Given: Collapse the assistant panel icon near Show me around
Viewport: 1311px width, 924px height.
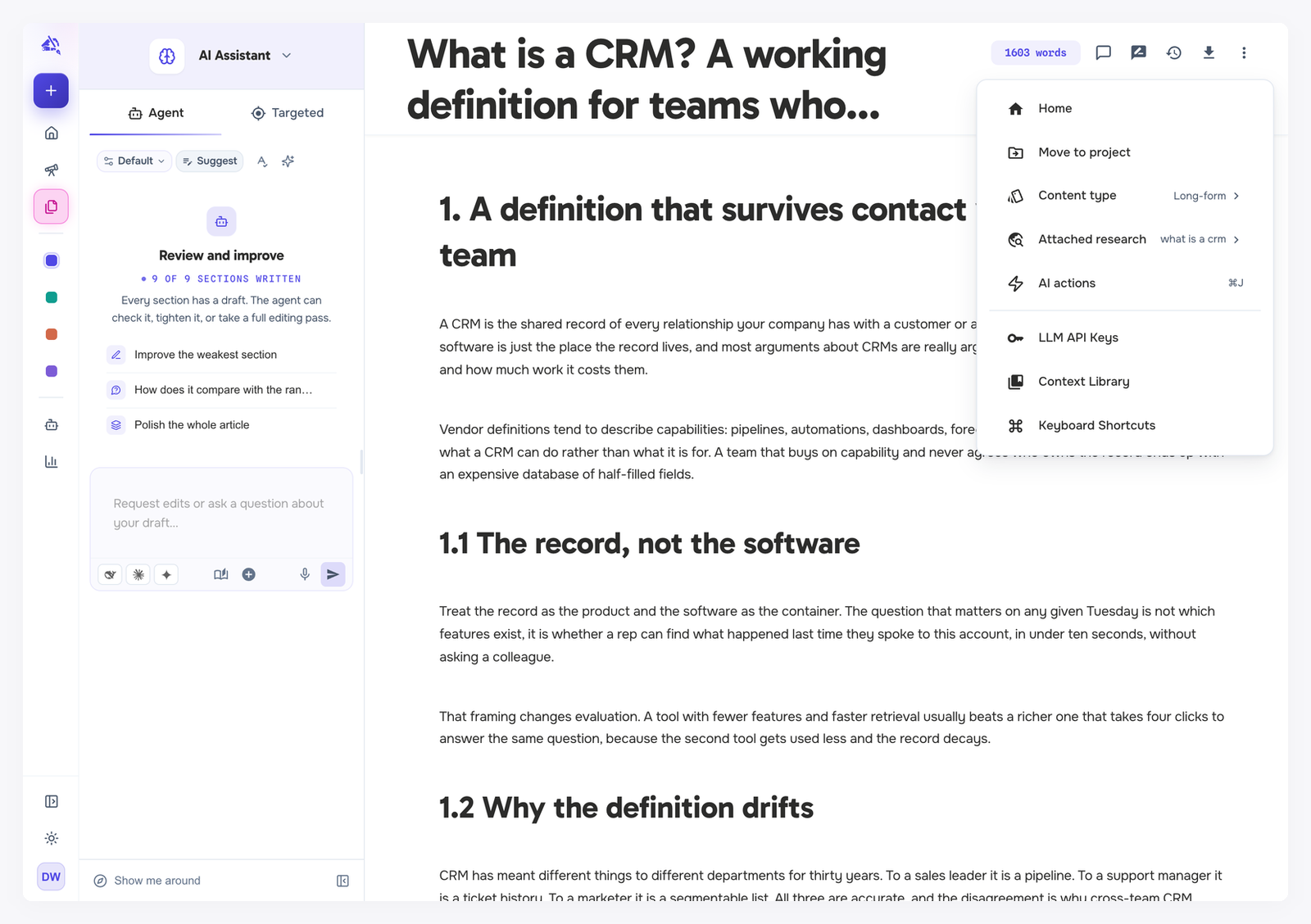Looking at the screenshot, I should (342, 881).
